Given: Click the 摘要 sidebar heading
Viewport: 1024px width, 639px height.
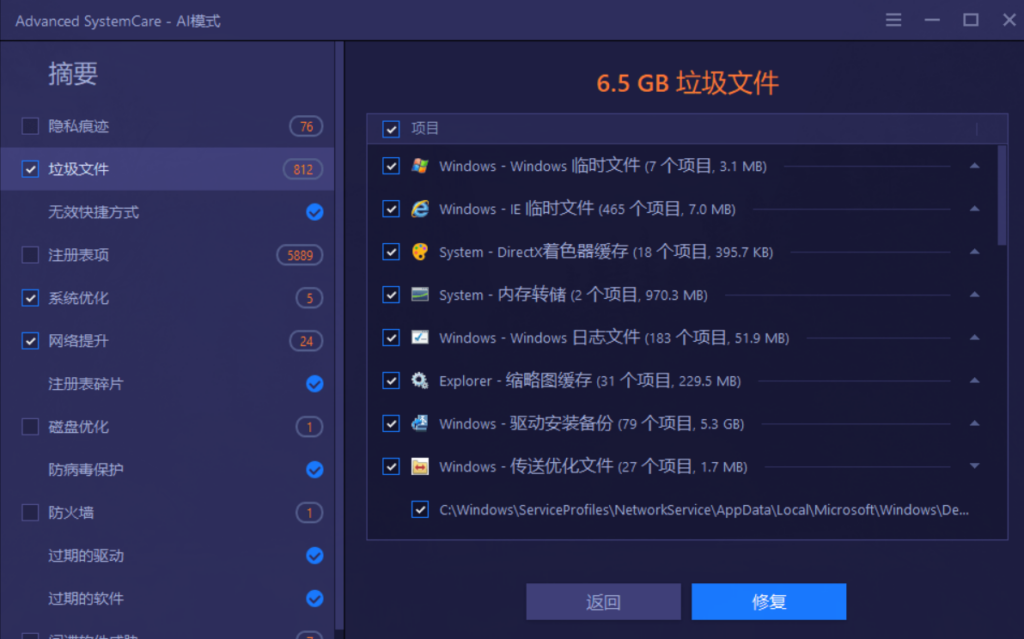Looking at the screenshot, I should (x=72, y=74).
